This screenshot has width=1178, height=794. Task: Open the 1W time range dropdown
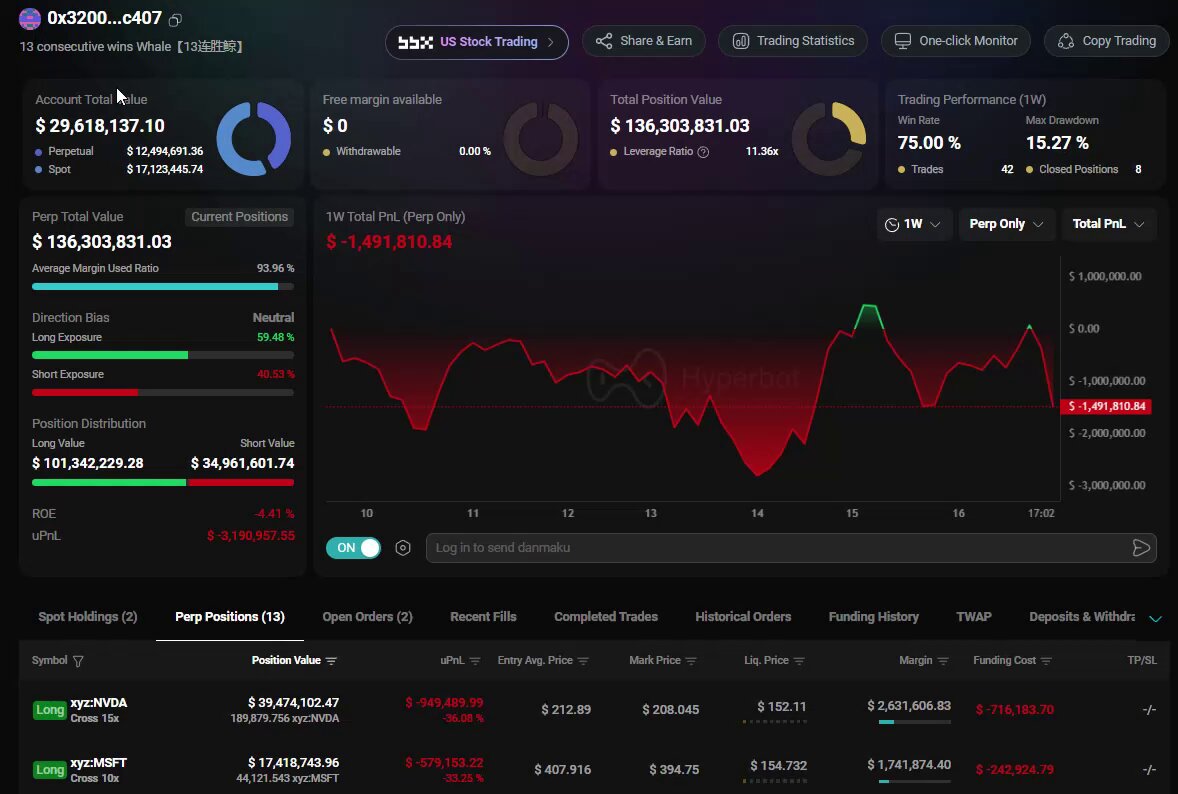click(x=914, y=224)
